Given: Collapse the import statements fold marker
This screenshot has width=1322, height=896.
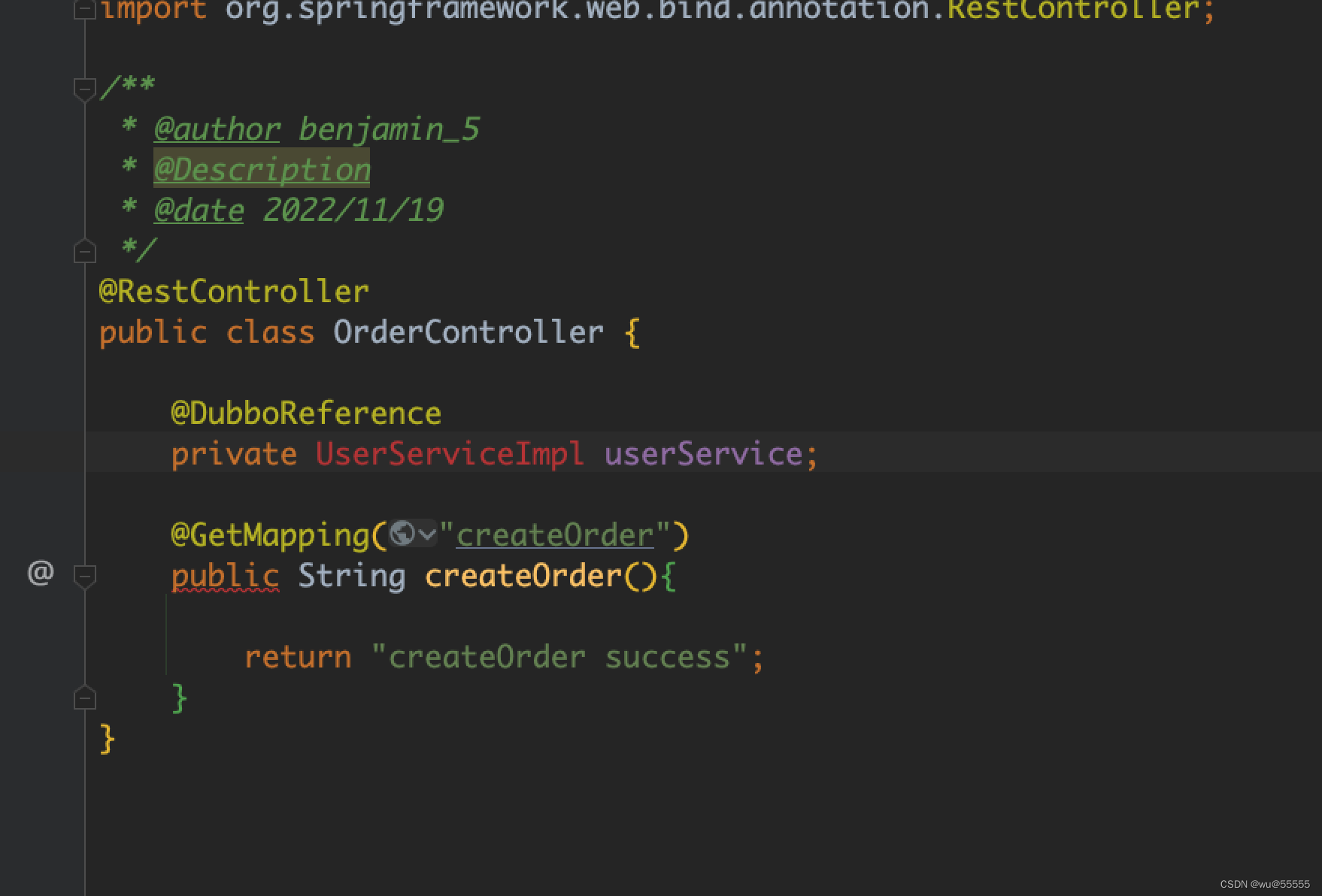Looking at the screenshot, I should point(85,9).
